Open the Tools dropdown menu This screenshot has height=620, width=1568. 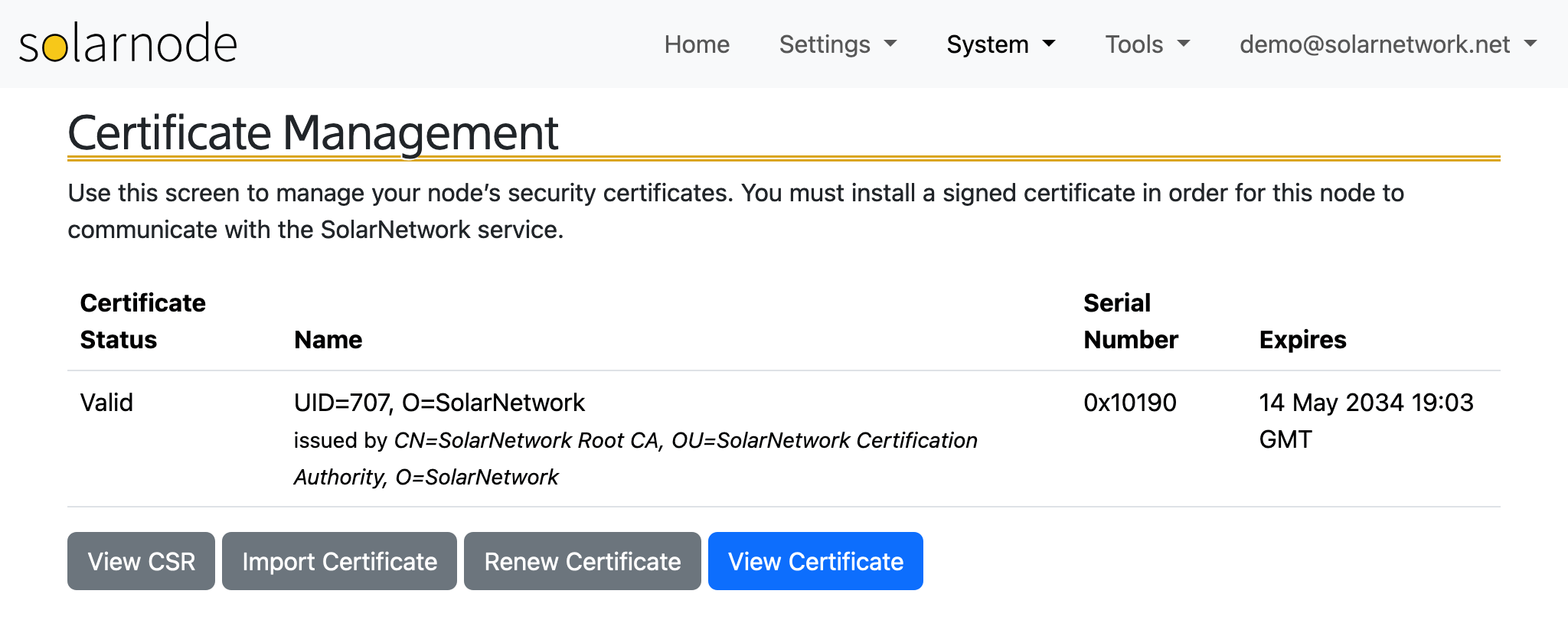[1147, 44]
